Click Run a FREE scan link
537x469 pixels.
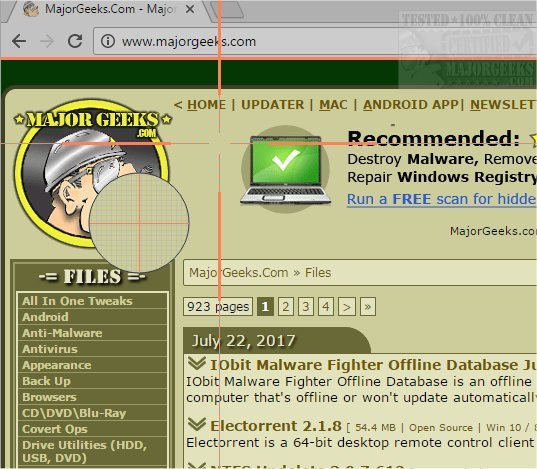pos(441,199)
